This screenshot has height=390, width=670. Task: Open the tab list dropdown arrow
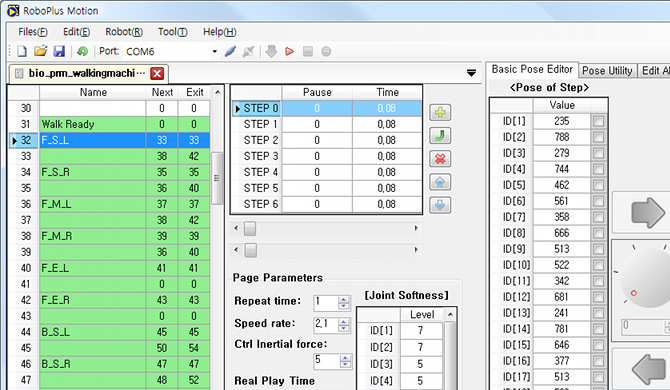471,73
